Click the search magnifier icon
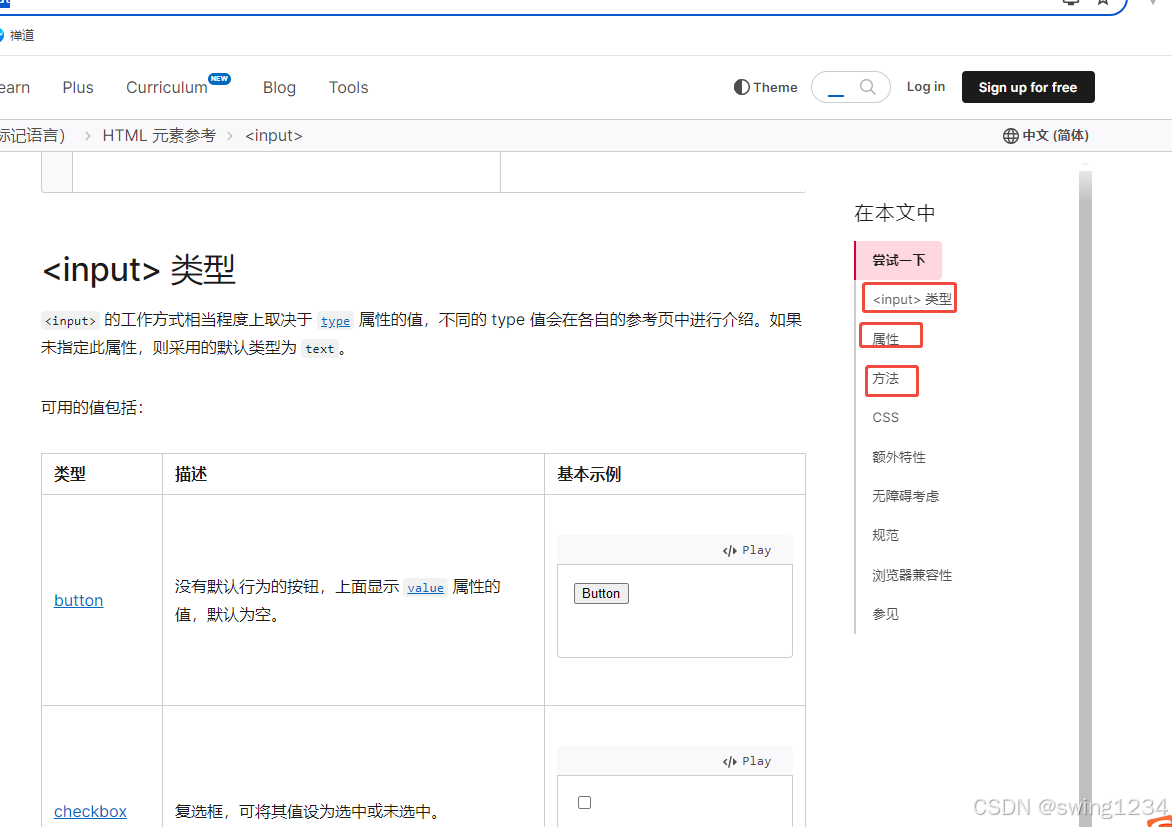 coord(867,87)
